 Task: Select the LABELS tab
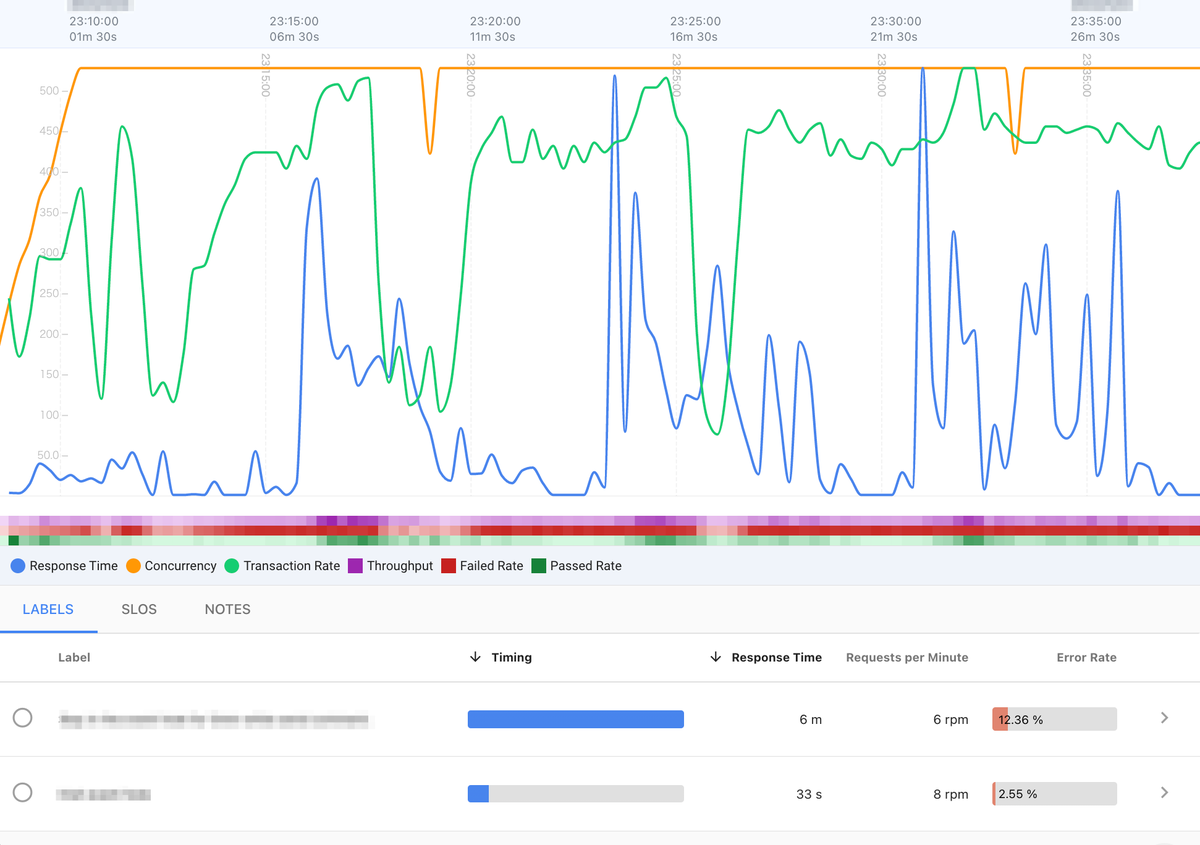48,609
